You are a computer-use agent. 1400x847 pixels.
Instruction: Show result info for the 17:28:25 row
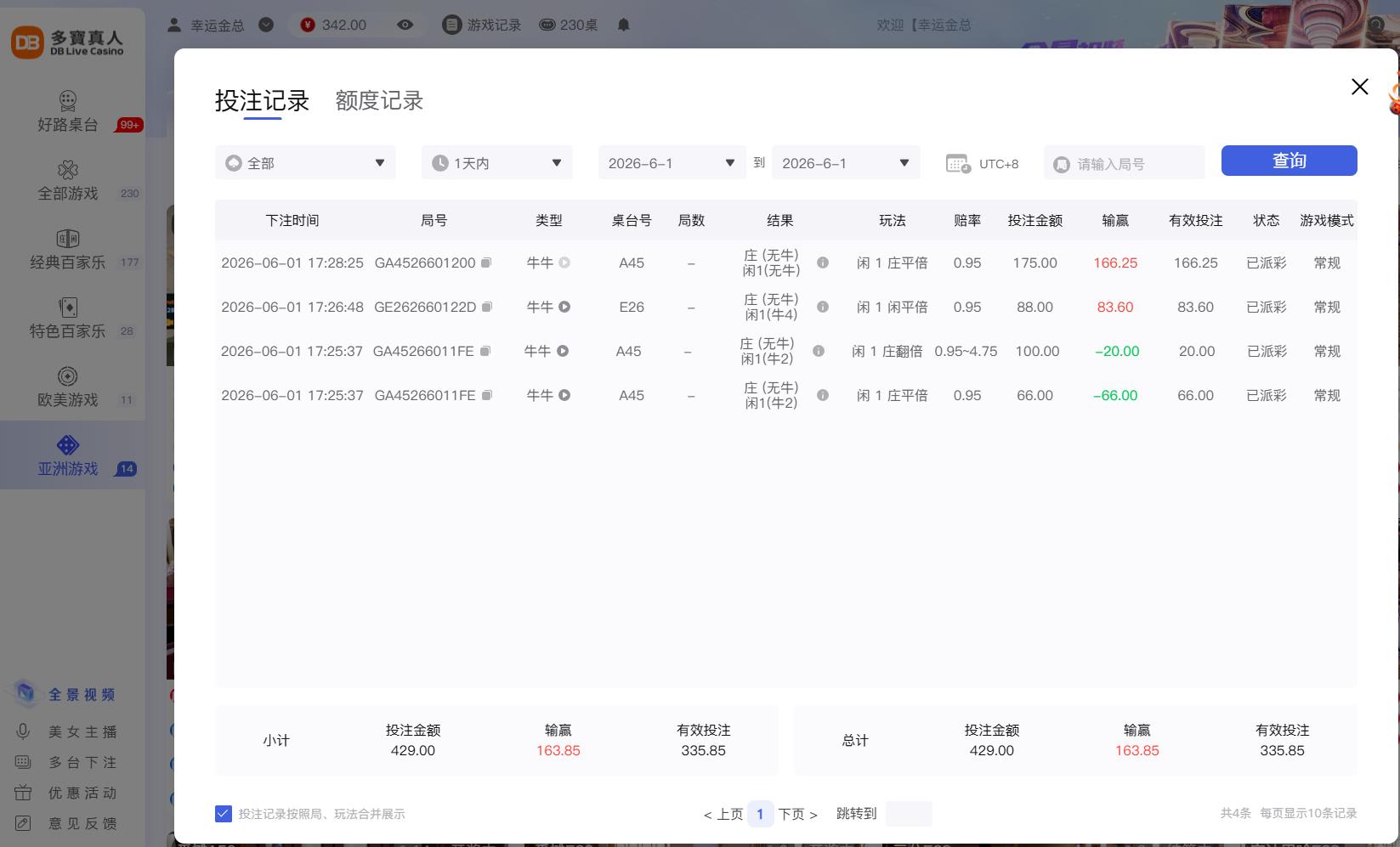pyautogui.click(x=823, y=263)
